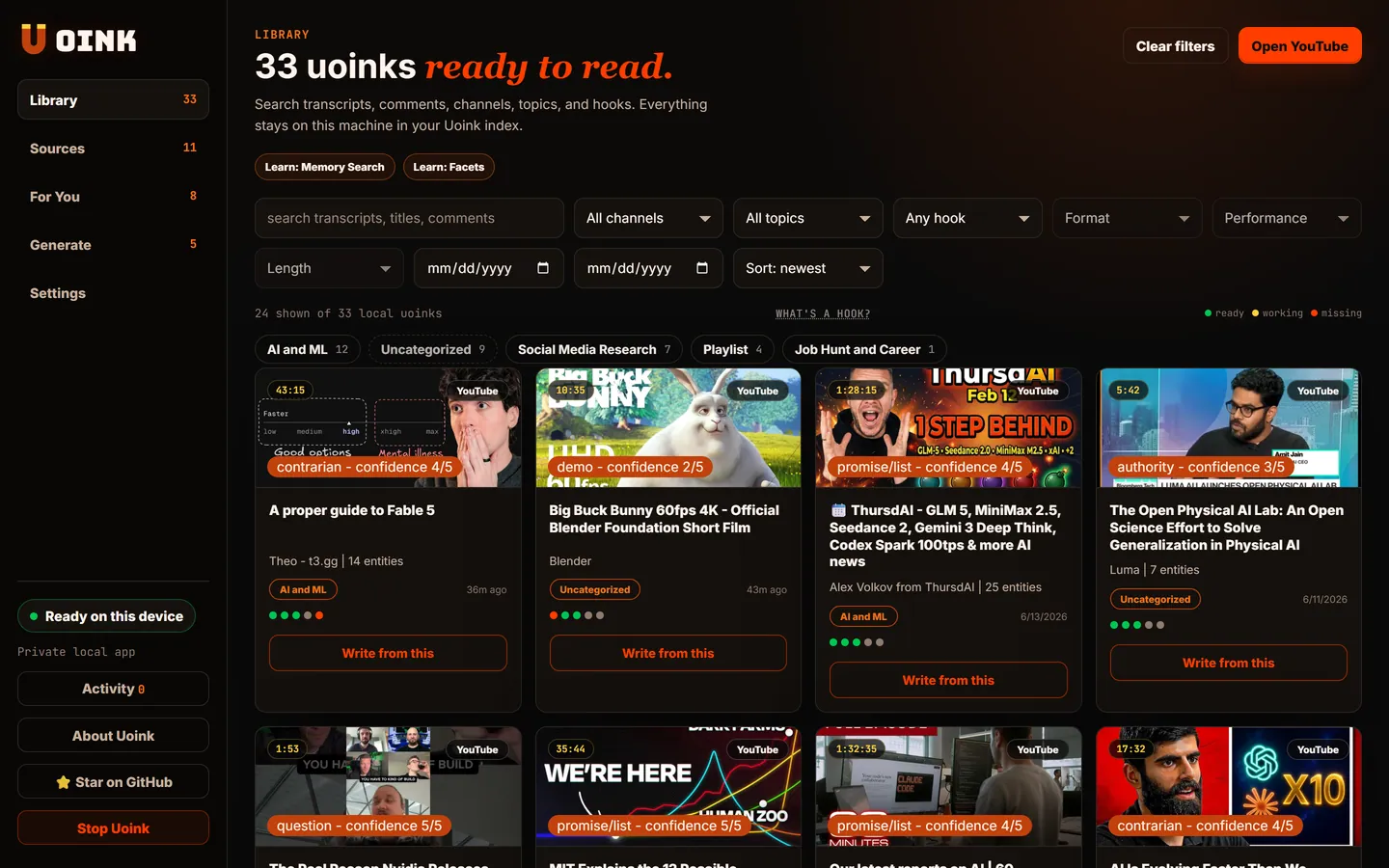Open Learn: Facets
The width and height of the screenshot is (1389, 868).
click(449, 167)
